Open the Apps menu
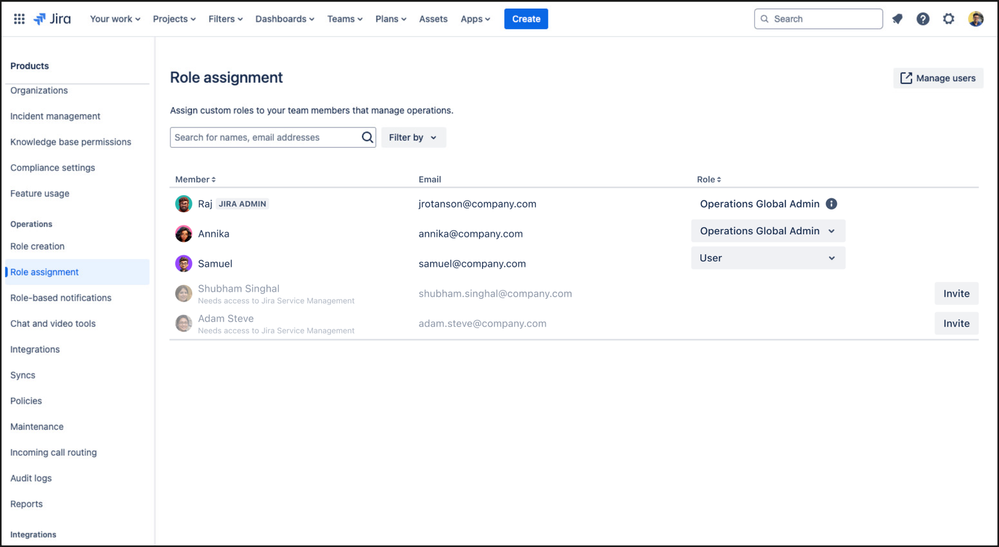This screenshot has height=547, width=999. click(475, 19)
